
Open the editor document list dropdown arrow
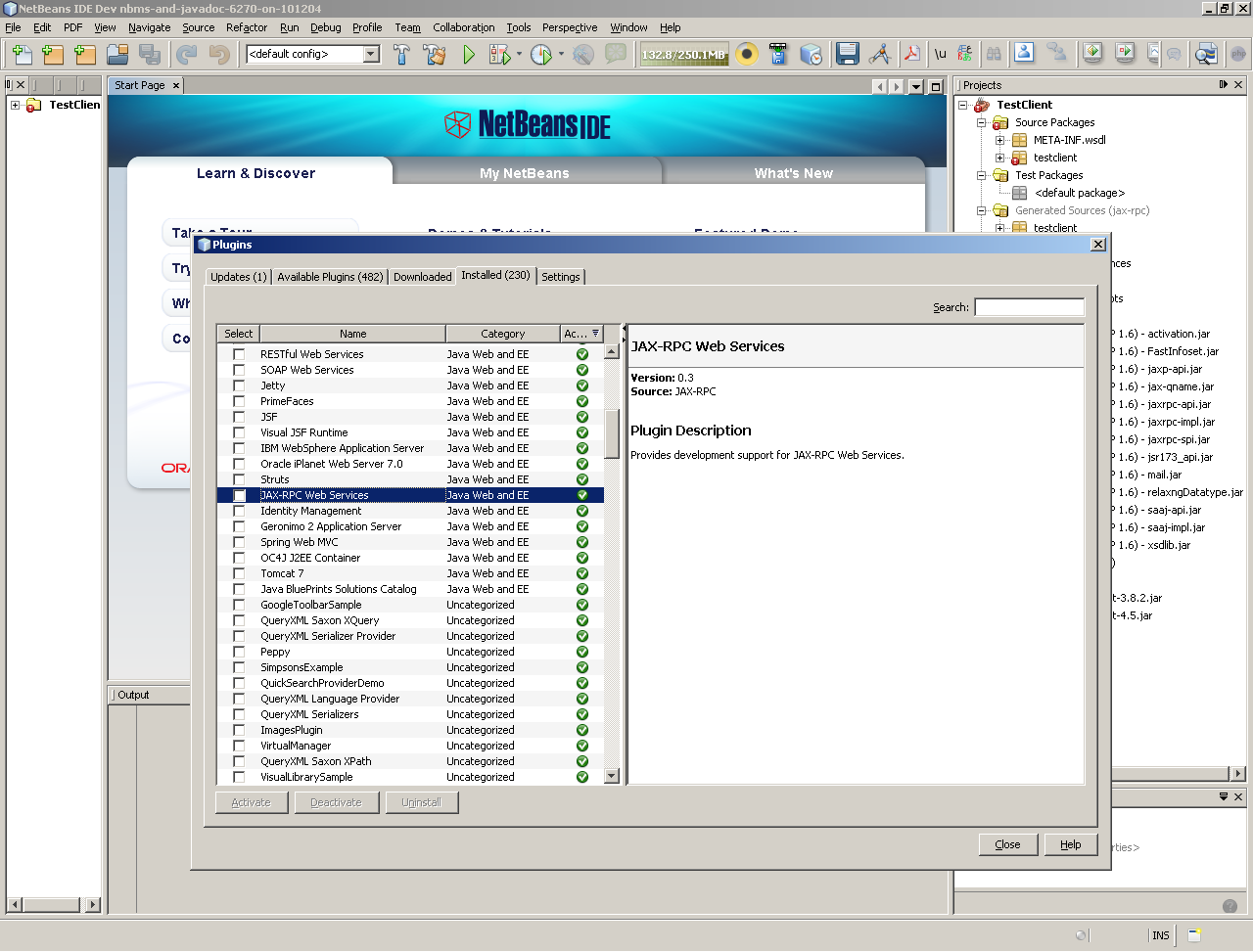tap(916, 86)
